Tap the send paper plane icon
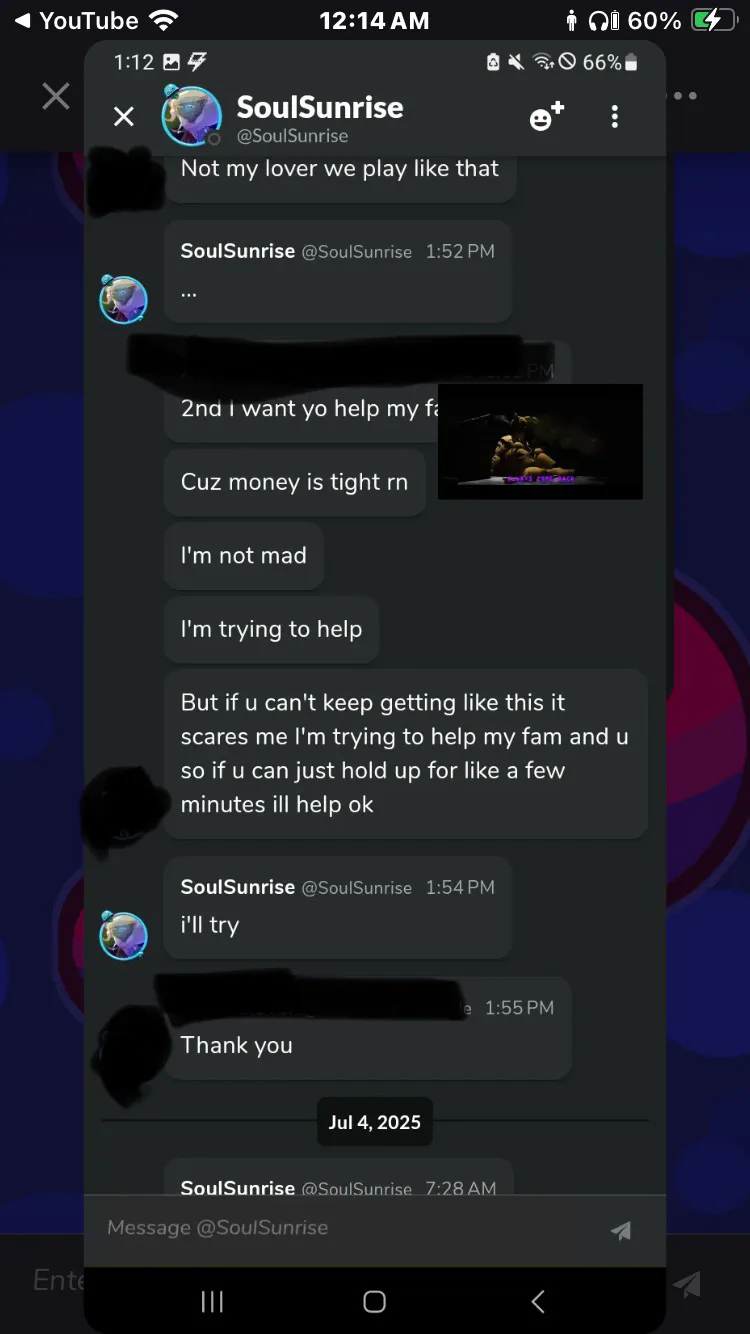This screenshot has height=1334, width=750. (621, 1230)
